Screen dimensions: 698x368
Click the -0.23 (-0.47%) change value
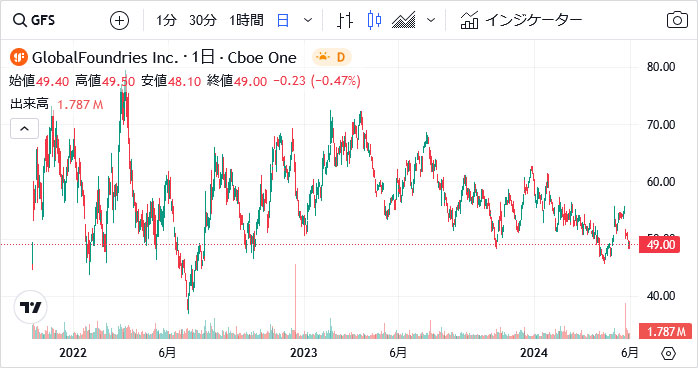[x=317, y=81]
